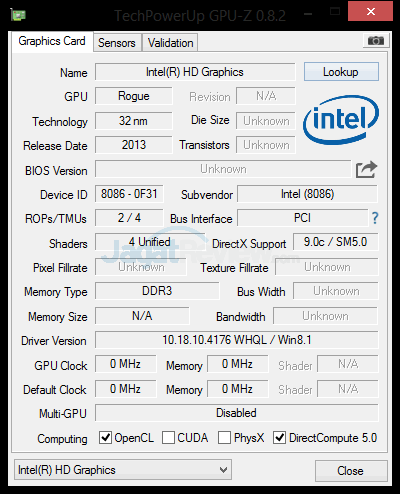This screenshot has width=400, height=494.
Task: Click the Name field showing Intel(R) HD Graphics
Action: 195,72
